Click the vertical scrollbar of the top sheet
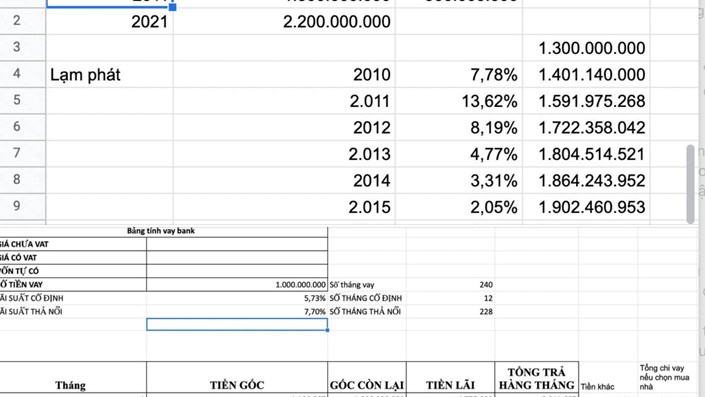 pyautogui.click(x=690, y=183)
